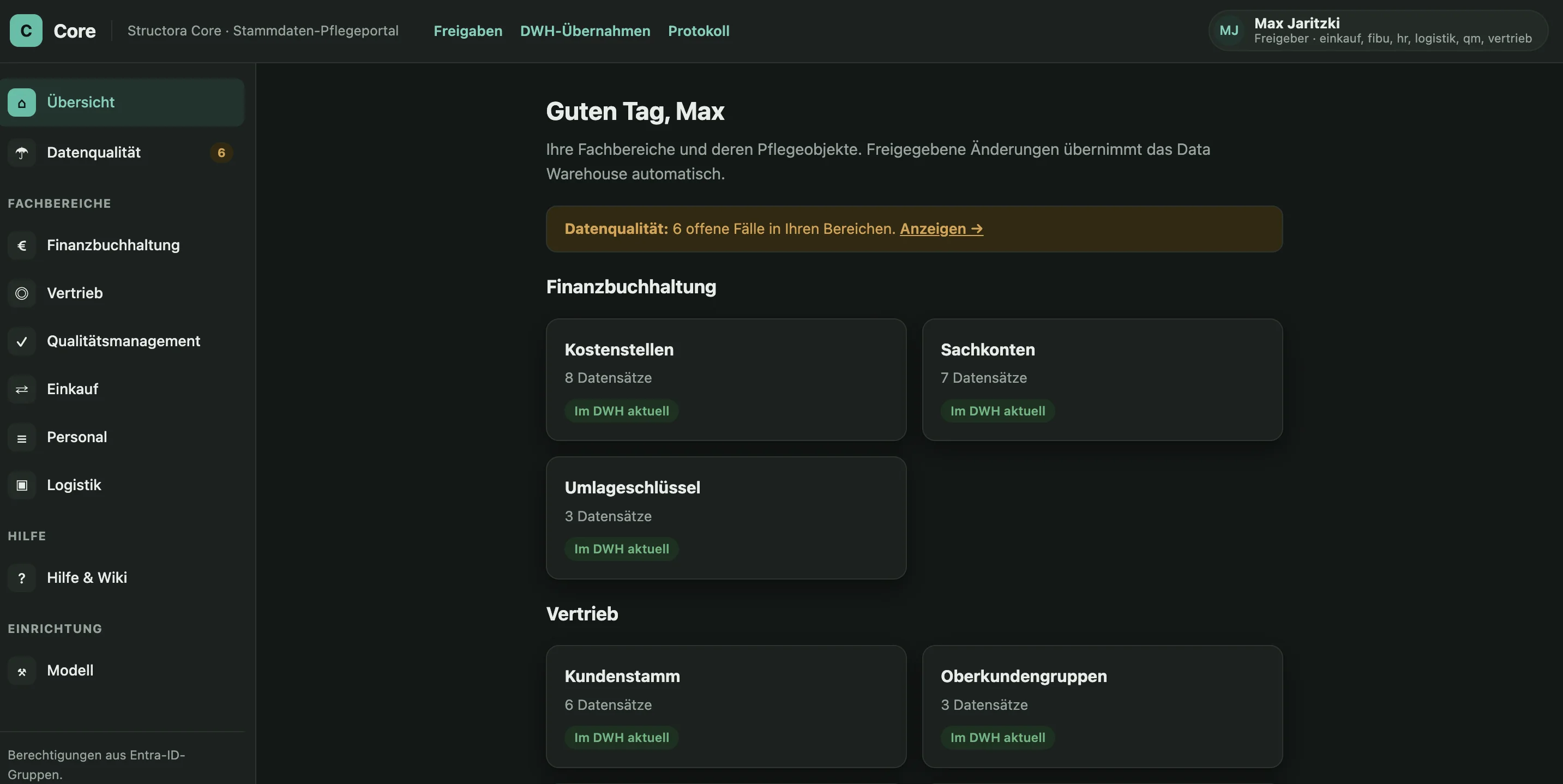The height and width of the screenshot is (784, 1563).
Task: Click the Vertrieb section heading
Action: 582,613
